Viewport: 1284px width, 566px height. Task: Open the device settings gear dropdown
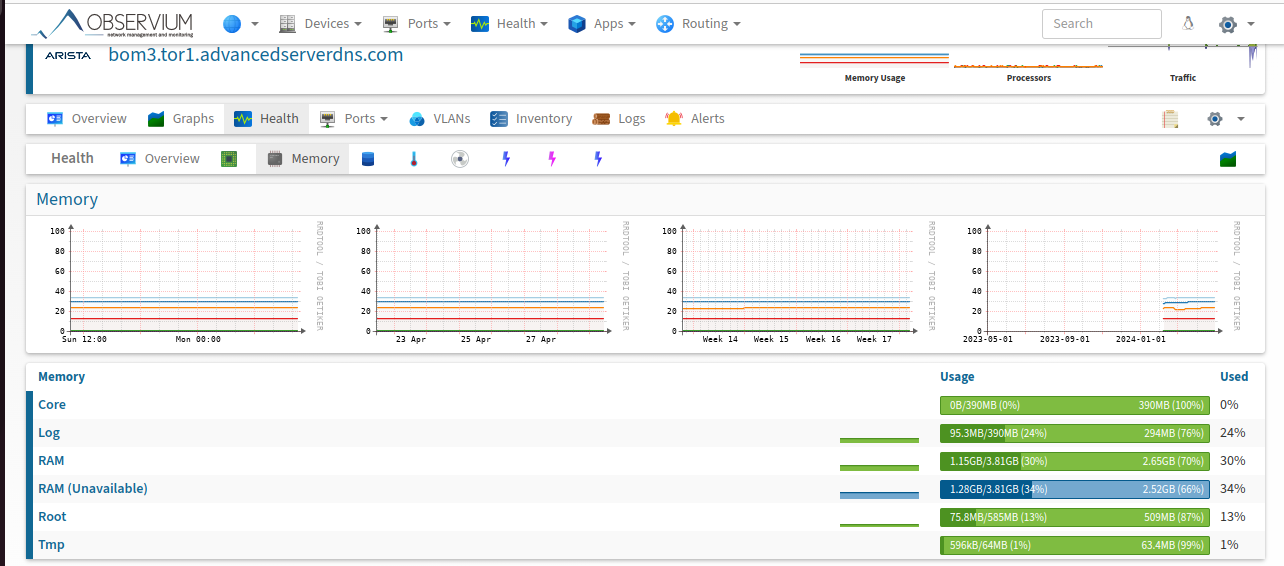[1225, 119]
